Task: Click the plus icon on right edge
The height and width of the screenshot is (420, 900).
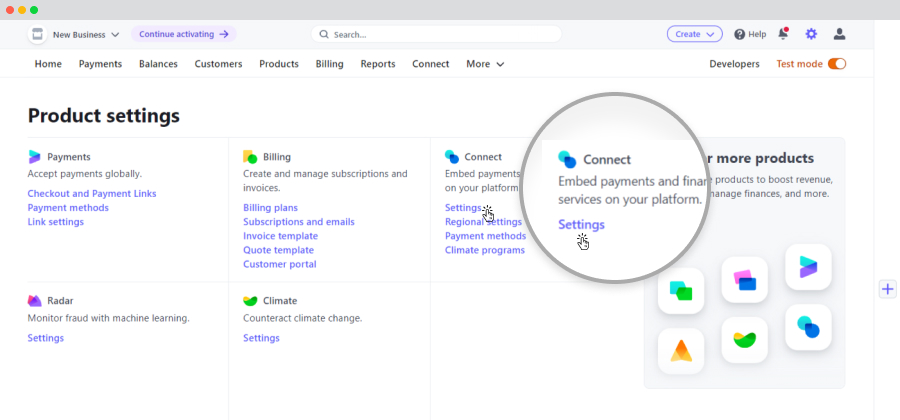Action: click(x=887, y=289)
